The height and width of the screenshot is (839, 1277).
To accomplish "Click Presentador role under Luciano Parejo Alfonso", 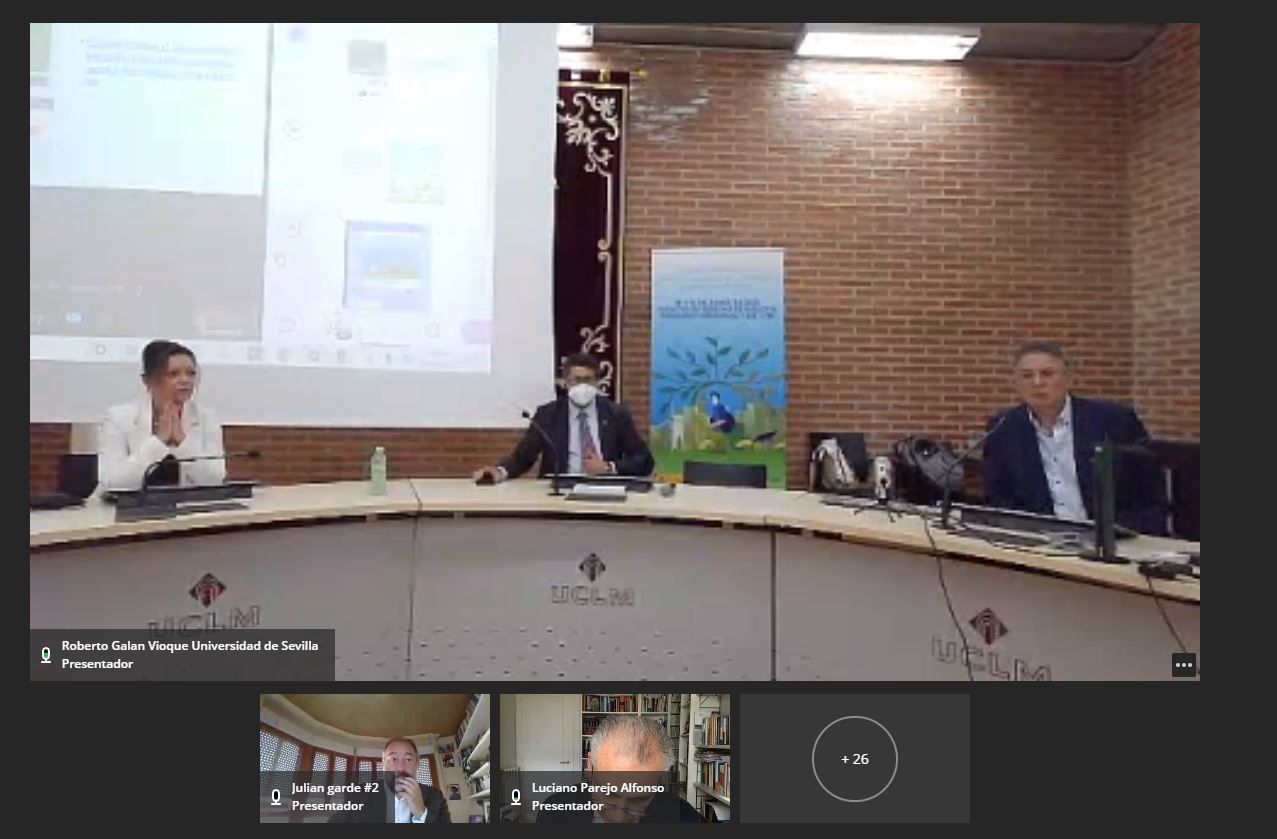I will pos(567,806).
